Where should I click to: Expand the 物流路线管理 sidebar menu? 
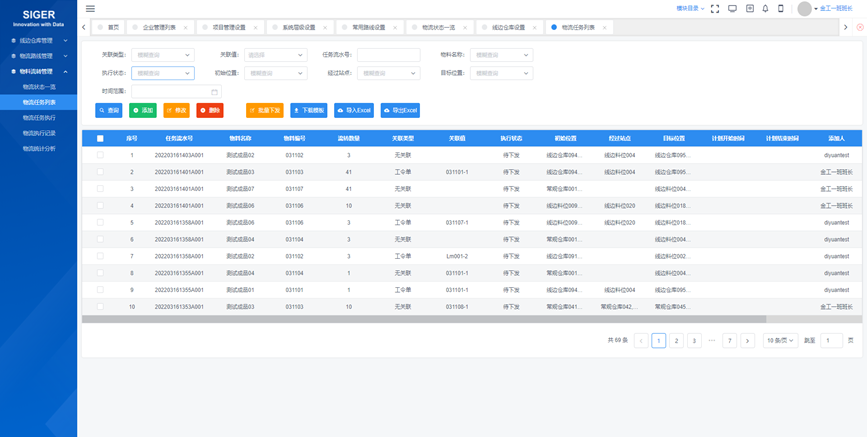(39, 56)
